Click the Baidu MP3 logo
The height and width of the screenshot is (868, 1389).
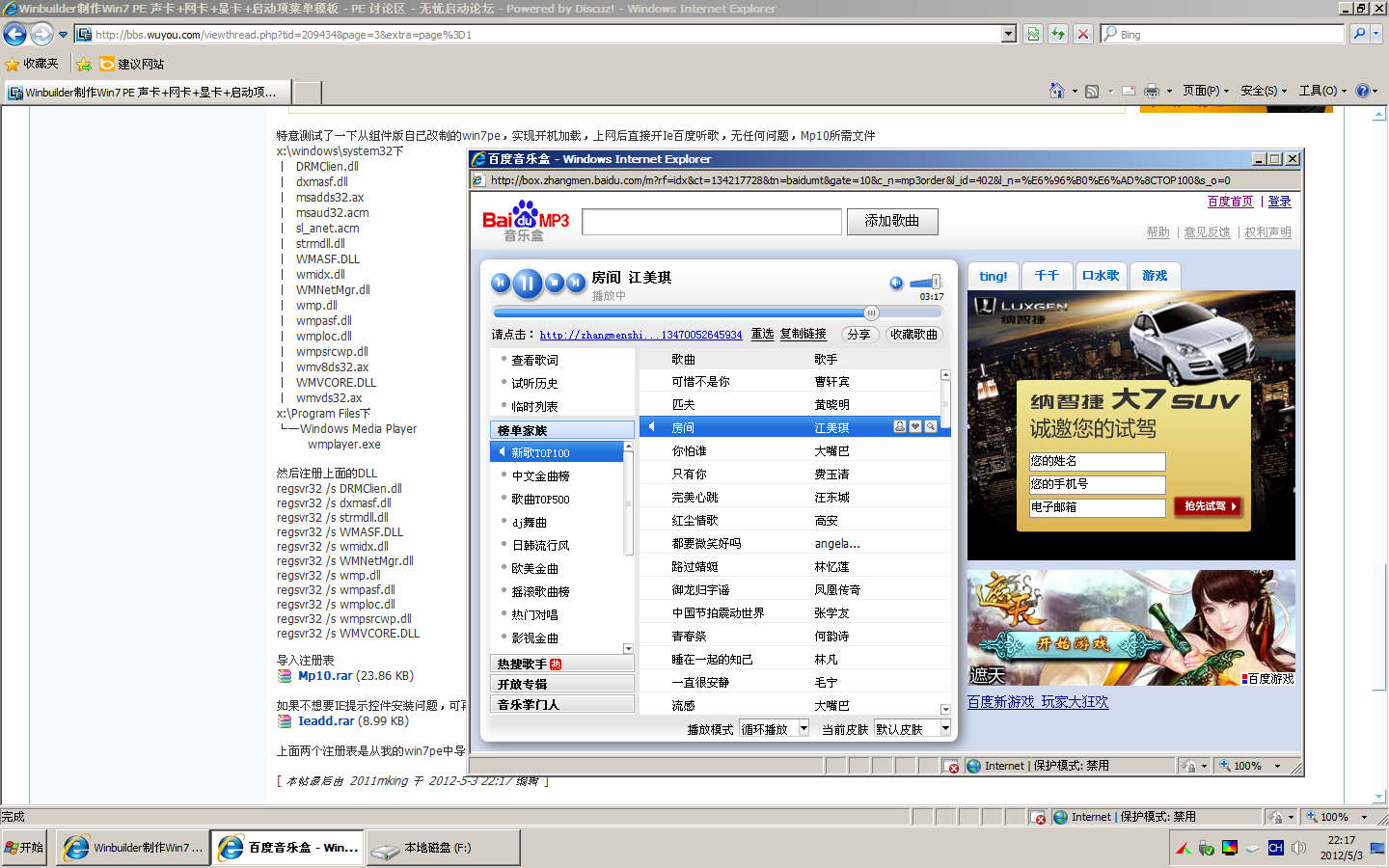tap(526, 221)
